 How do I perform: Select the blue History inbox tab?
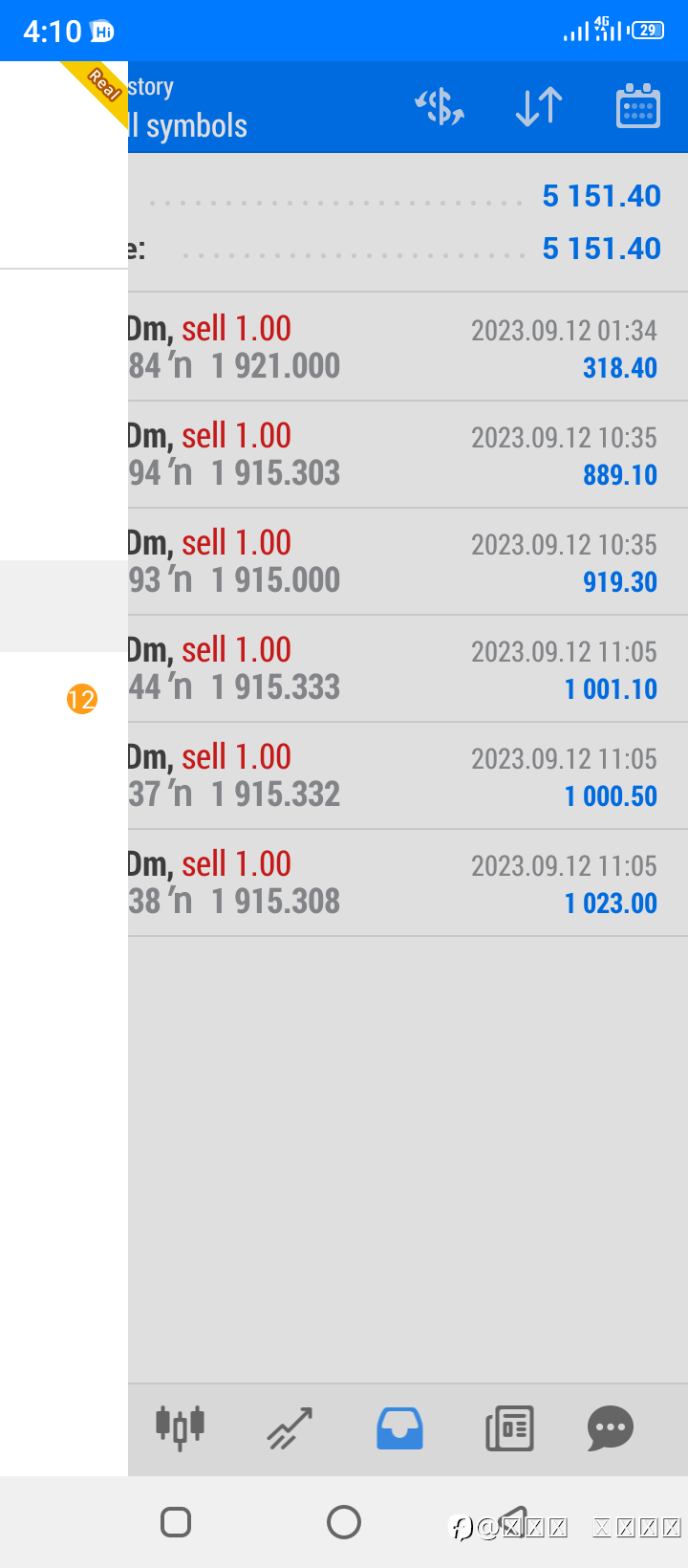399,1428
